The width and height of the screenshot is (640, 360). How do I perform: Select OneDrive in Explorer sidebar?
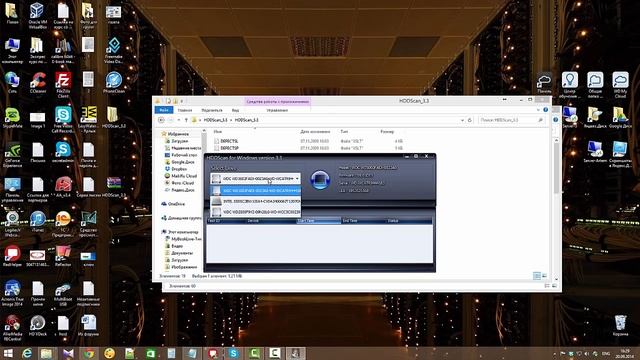(x=173, y=204)
